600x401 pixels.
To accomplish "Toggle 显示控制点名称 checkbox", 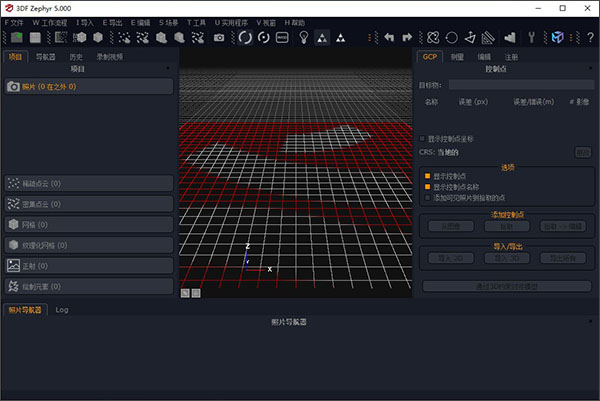I will tap(427, 187).
